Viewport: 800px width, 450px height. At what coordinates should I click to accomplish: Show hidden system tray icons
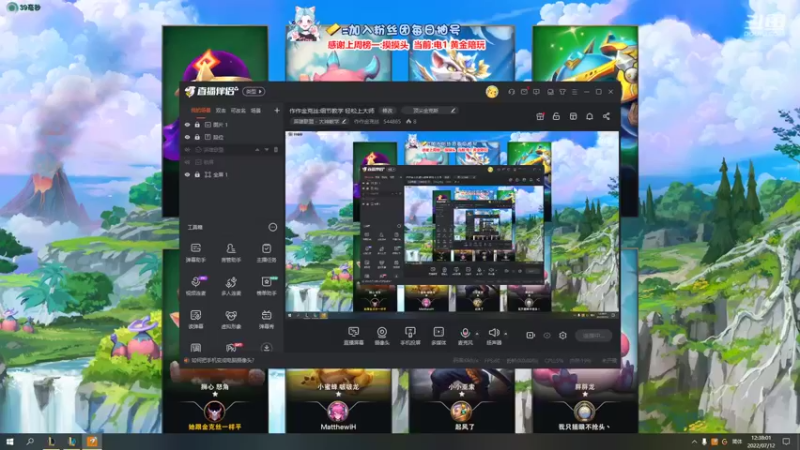[694, 442]
